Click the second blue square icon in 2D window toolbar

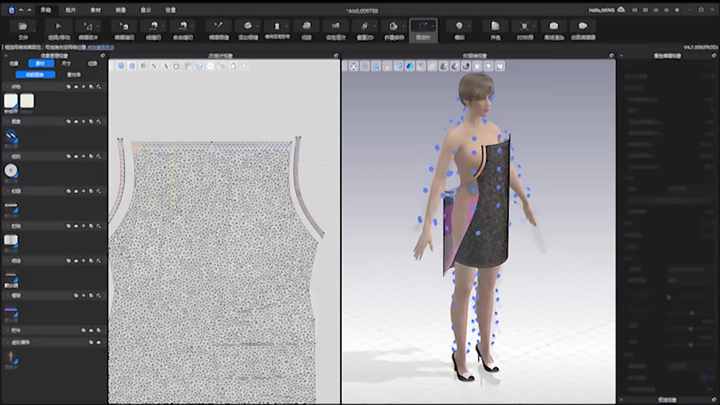tap(132, 67)
